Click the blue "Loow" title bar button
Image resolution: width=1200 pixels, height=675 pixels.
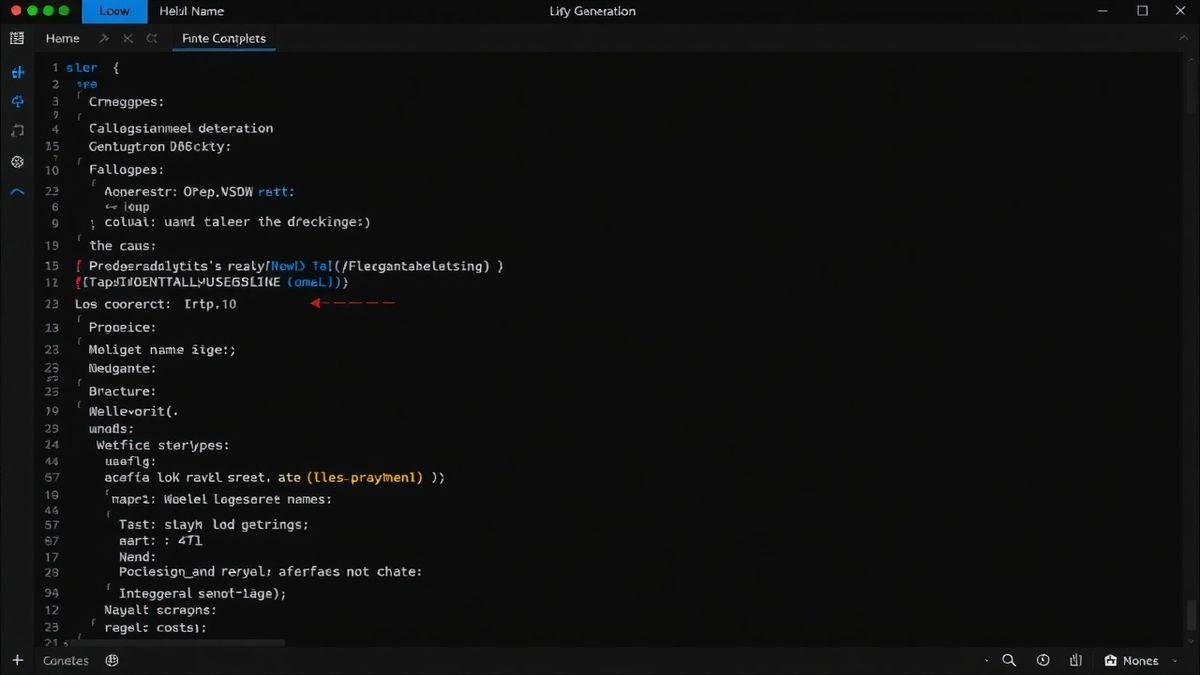[x=114, y=11]
